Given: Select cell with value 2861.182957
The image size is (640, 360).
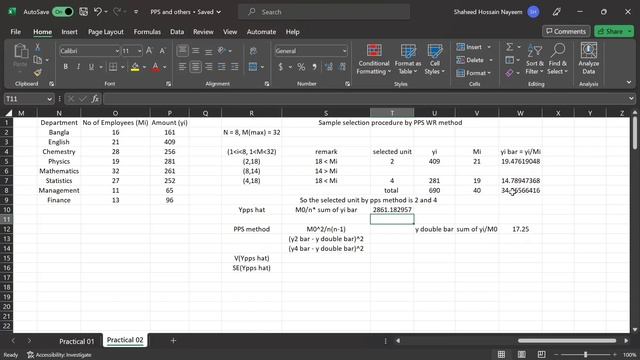Looking at the screenshot, I should pyautogui.click(x=392, y=210).
